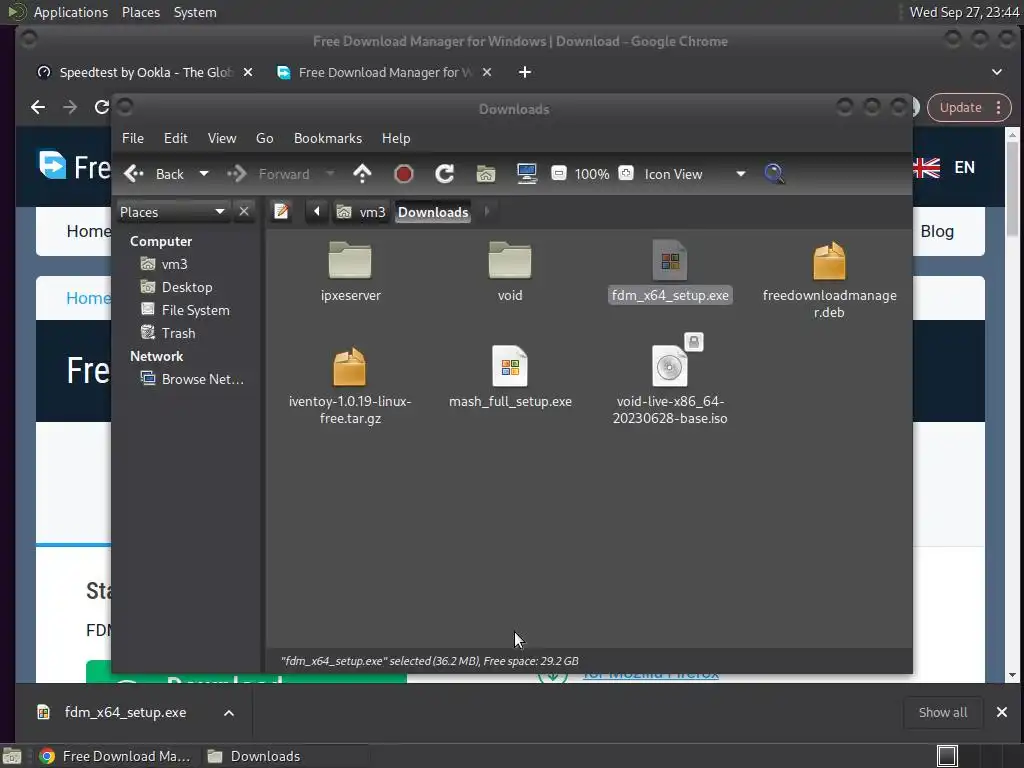Close the Speedtest by Ookla tab
Image resolution: width=1024 pixels, height=768 pixels.
coord(248,72)
